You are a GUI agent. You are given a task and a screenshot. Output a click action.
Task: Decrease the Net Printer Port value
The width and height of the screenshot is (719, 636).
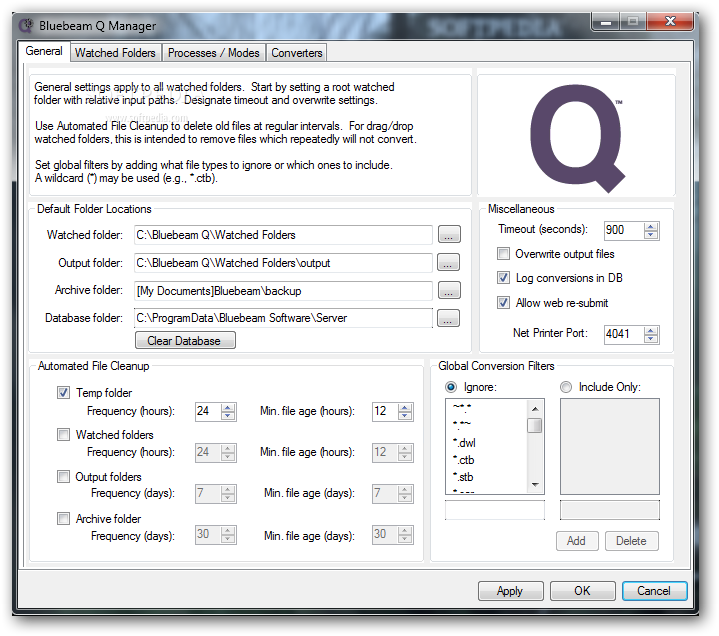pos(651,338)
